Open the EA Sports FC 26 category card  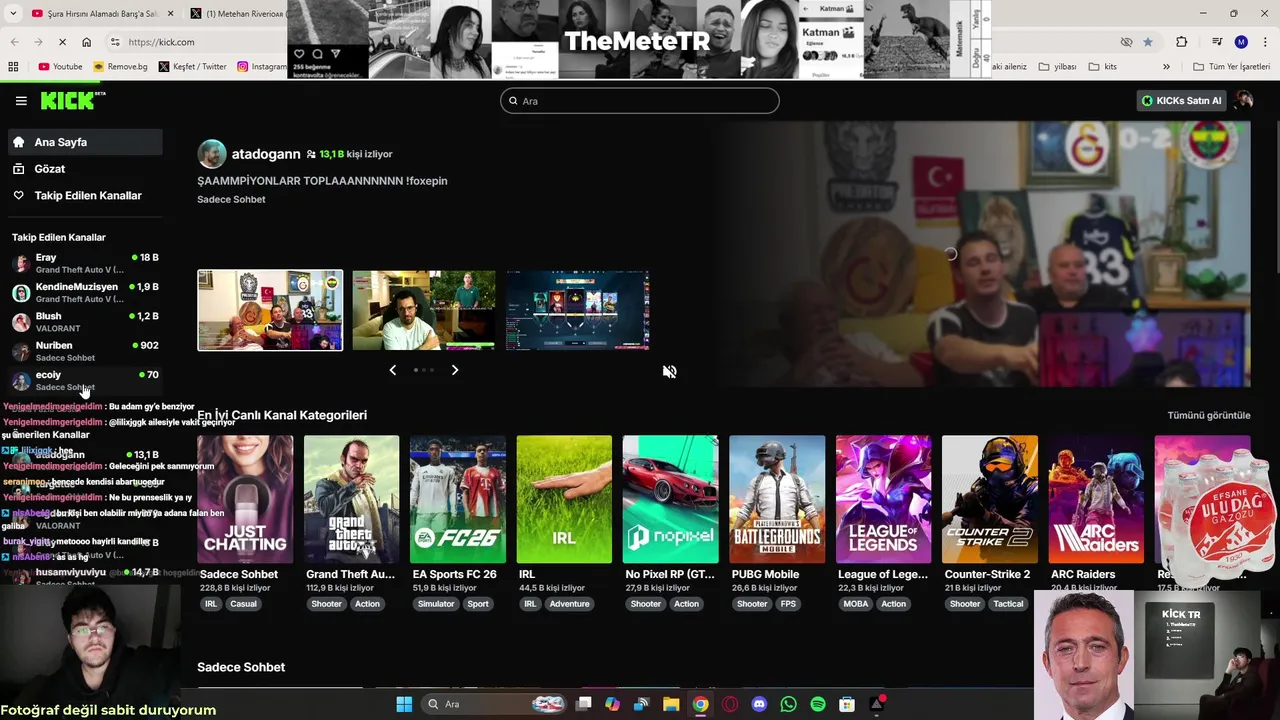(x=458, y=499)
